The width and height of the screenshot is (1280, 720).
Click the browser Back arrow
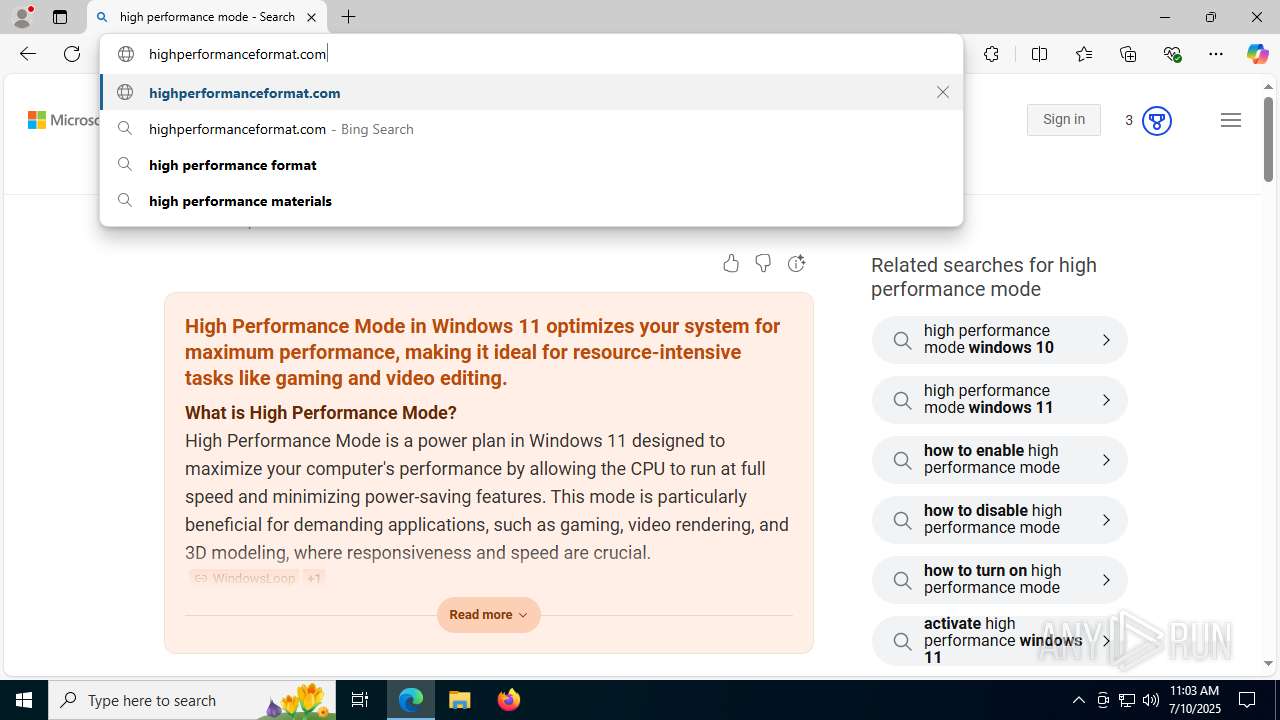[x=28, y=54]
